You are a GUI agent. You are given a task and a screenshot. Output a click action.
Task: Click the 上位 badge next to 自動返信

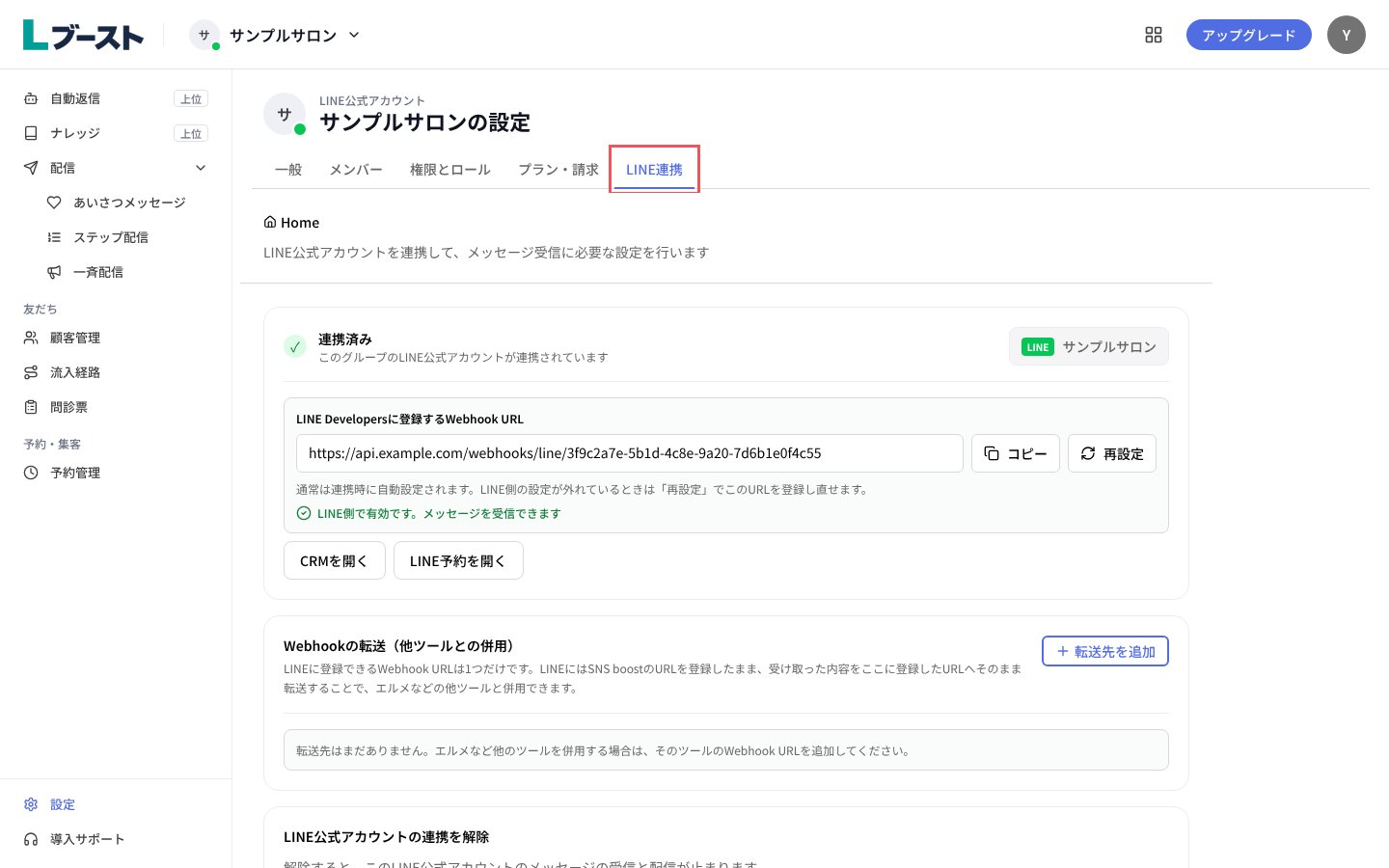191,98
